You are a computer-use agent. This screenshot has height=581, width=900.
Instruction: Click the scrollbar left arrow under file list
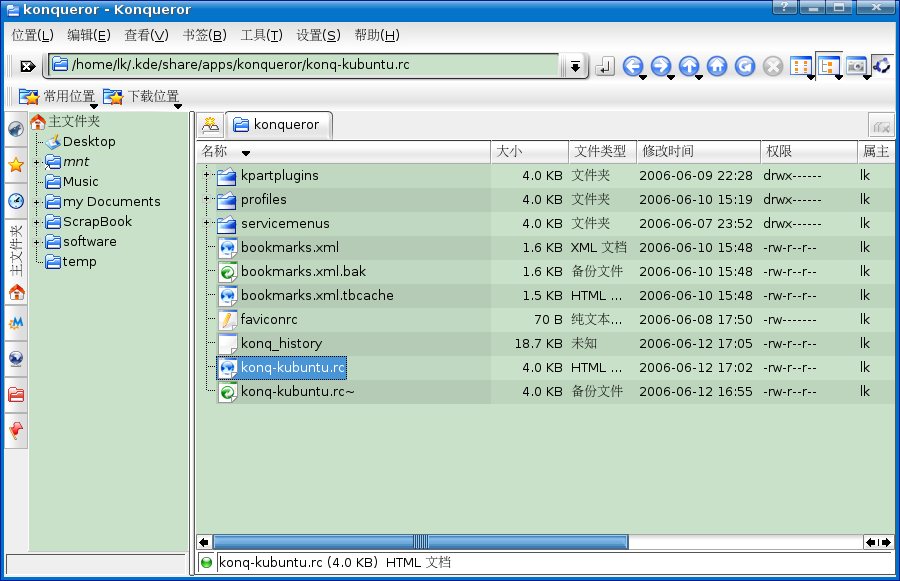[204, 542]
